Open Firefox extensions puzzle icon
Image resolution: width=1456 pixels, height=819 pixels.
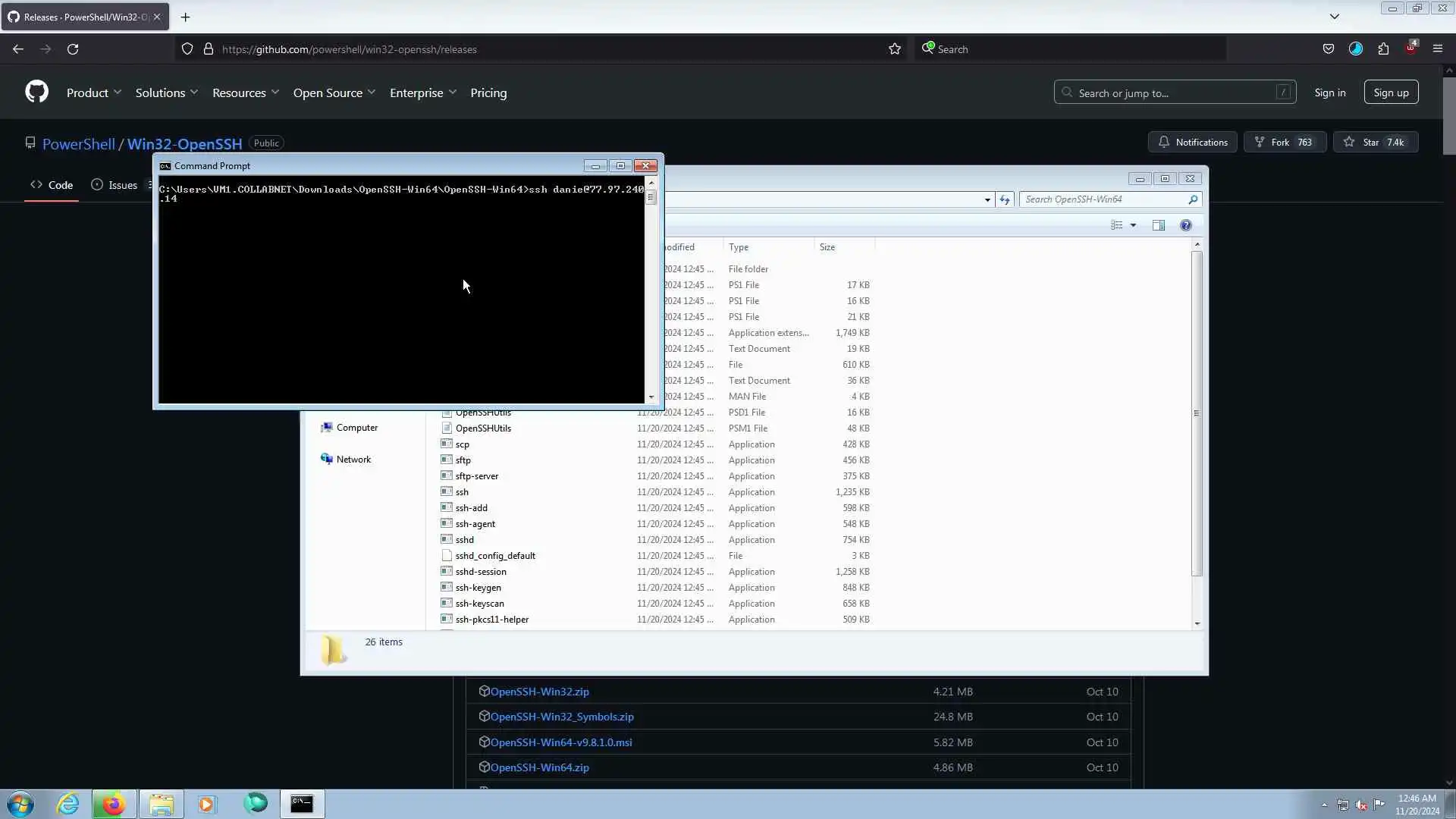point(1383,49)
